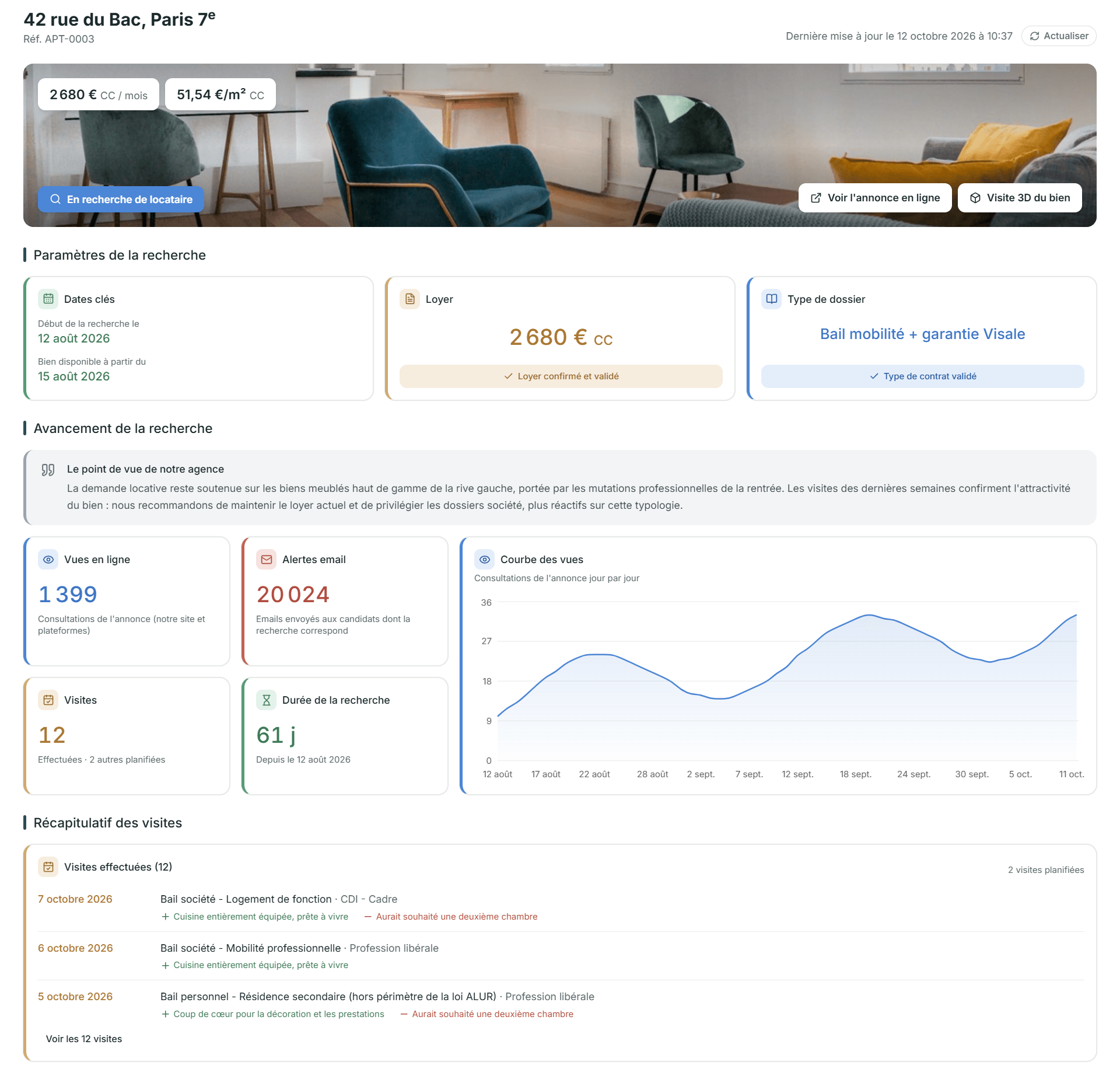Click the En recherche de locataire badge
Screen dimensions: 1120x1076
(x=121, y=199)
